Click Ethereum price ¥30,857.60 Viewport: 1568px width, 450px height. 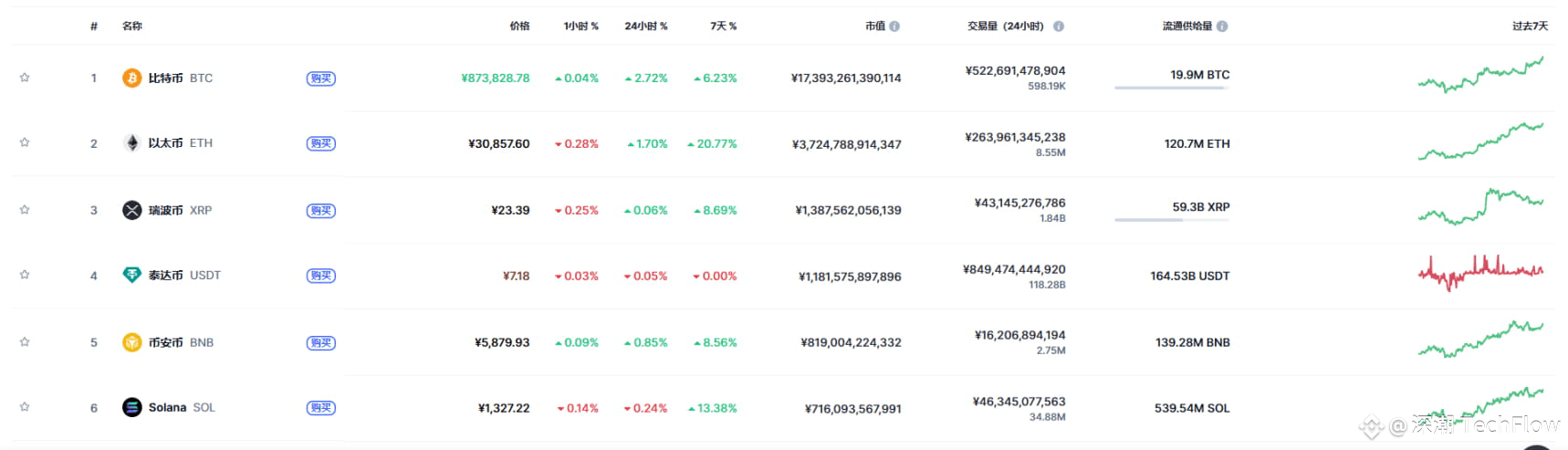[499, 144]
